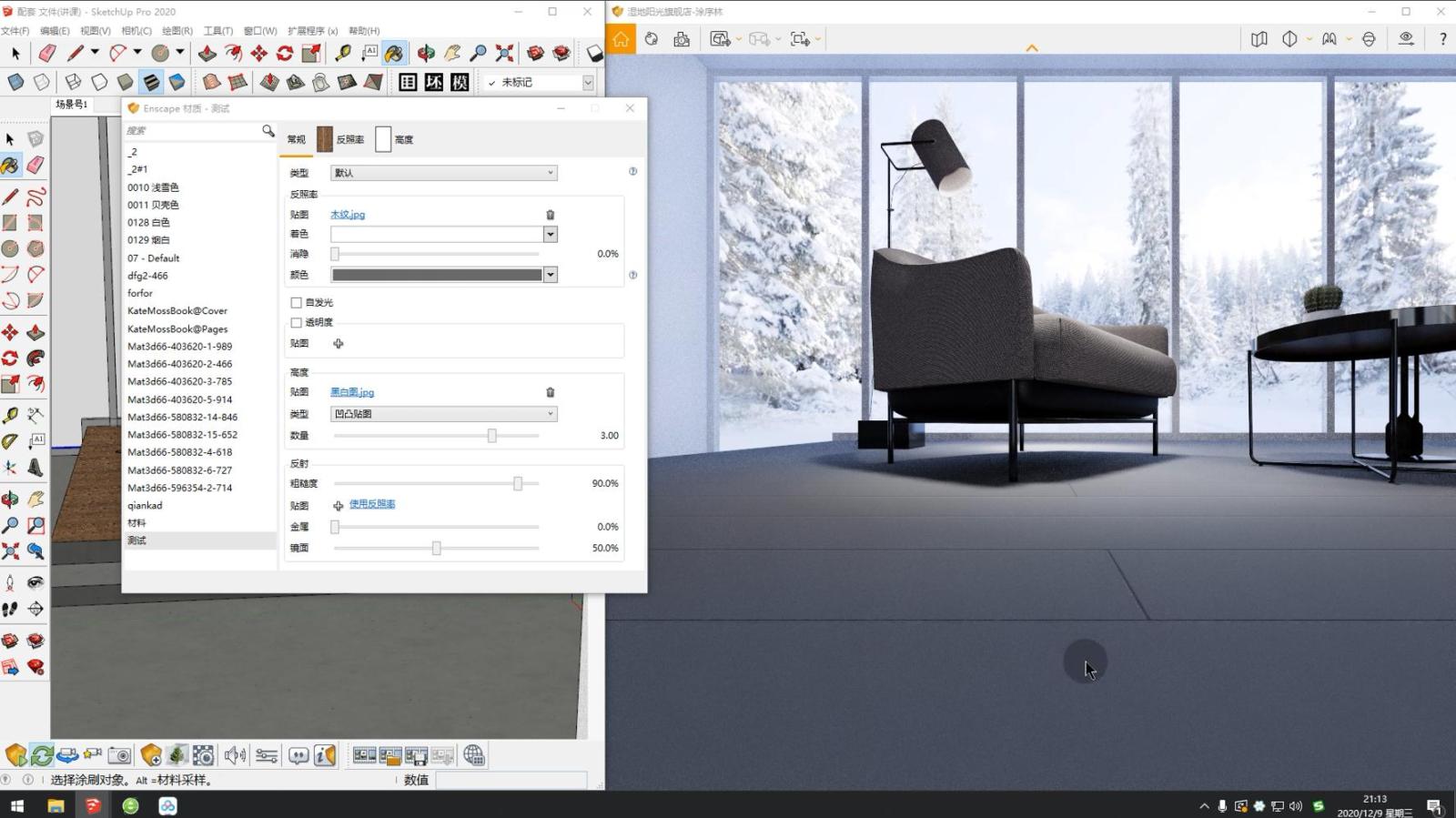Open Enscape screenshot camera icon
The image size is (1456, 818).
coord(119,755)
